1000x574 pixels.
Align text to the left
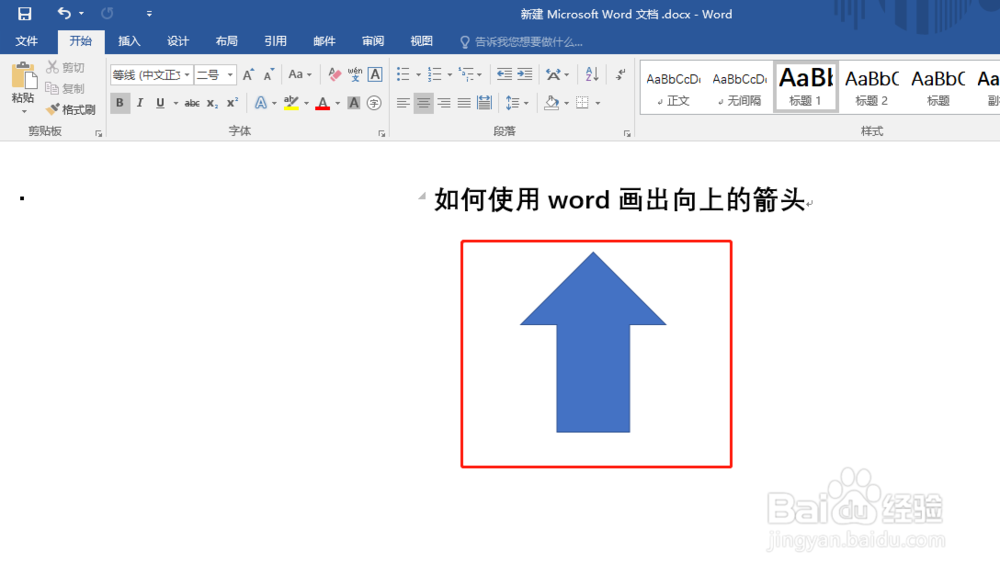(x=403, y=103)
